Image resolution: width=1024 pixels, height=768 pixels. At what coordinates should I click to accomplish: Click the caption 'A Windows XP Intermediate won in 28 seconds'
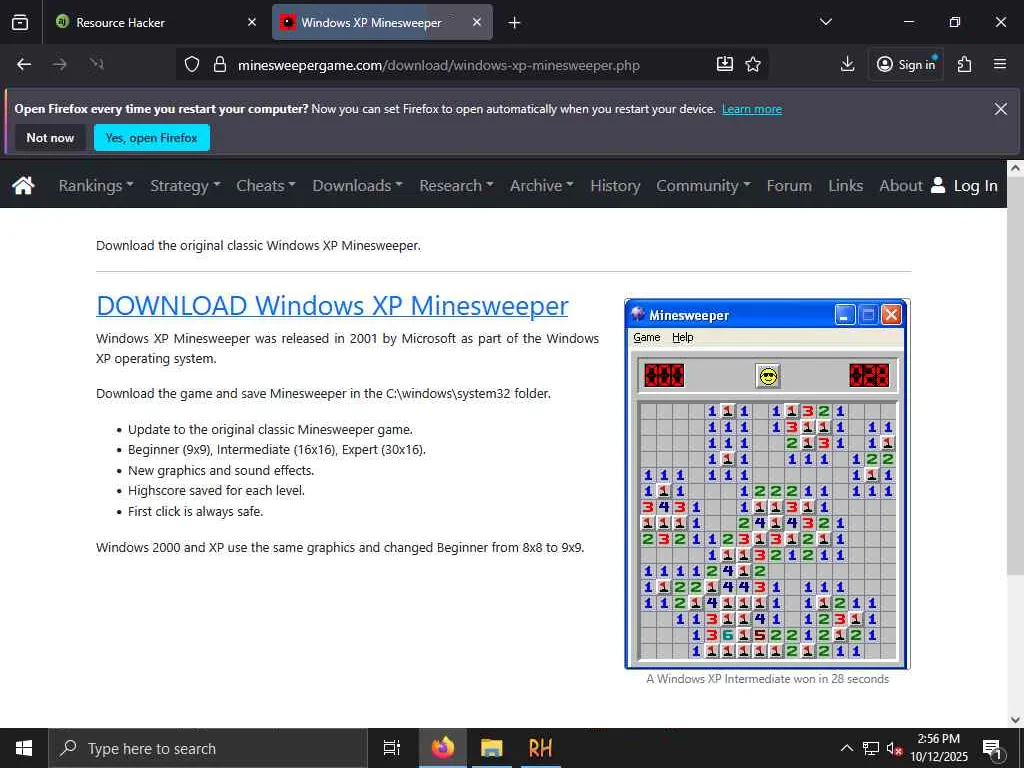pos(767,679)
